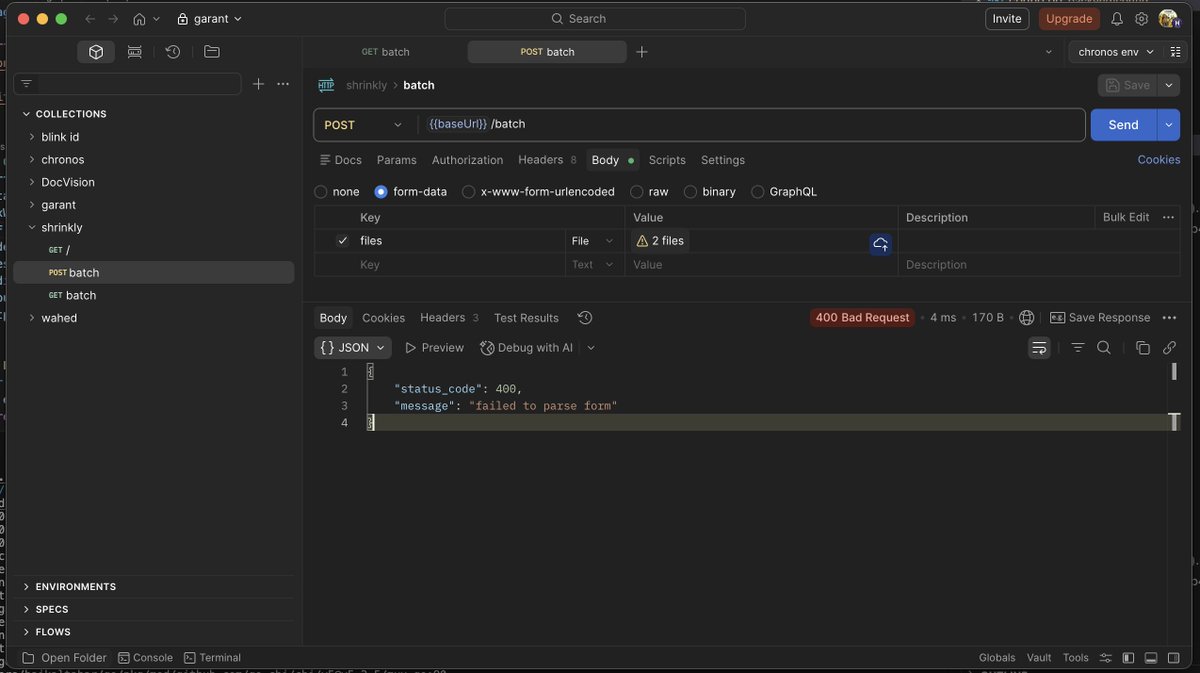This screenshot has width=1200, height=673.
Task: Toggle the bottom pane layout icon
Action: [x=1151, y=658]
